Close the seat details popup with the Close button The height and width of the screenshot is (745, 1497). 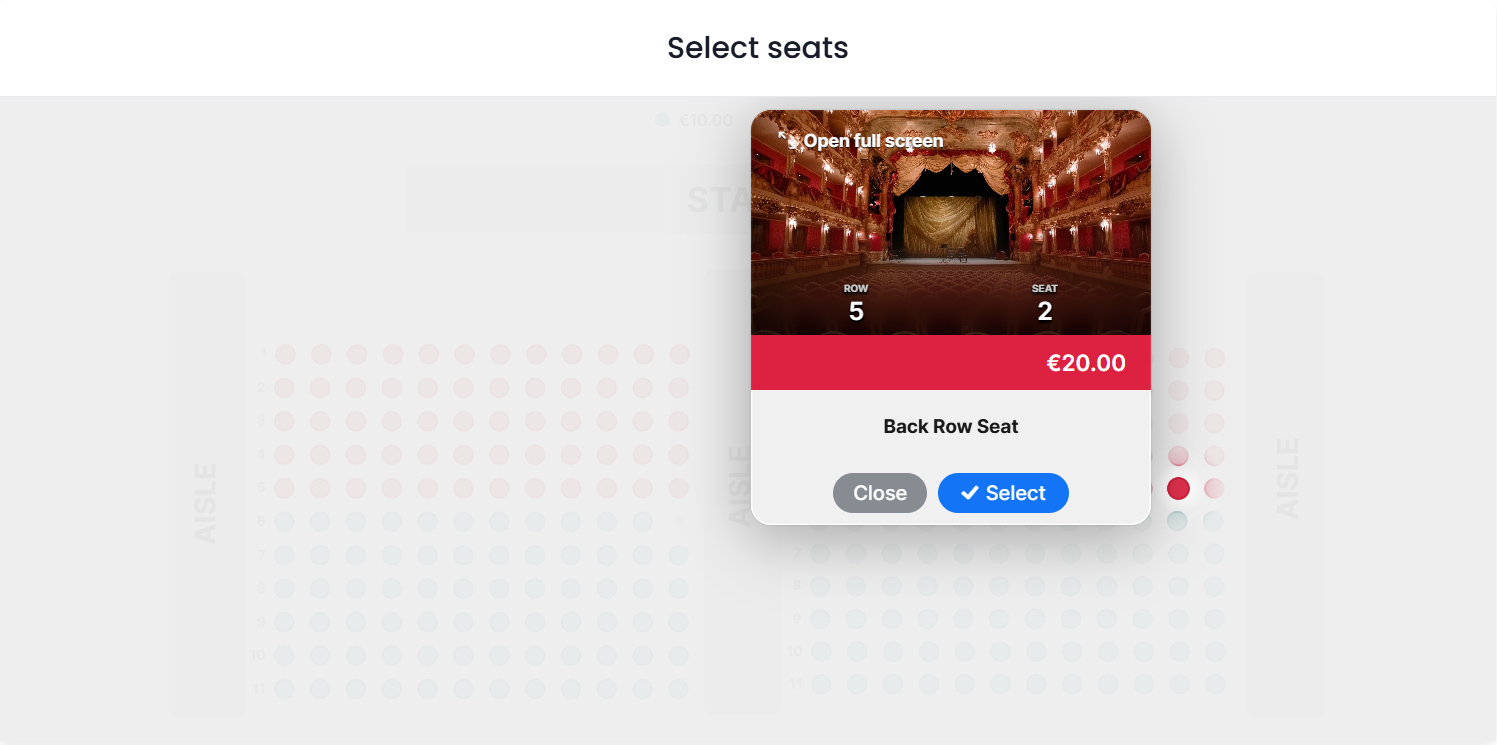[x=880, y=493]
